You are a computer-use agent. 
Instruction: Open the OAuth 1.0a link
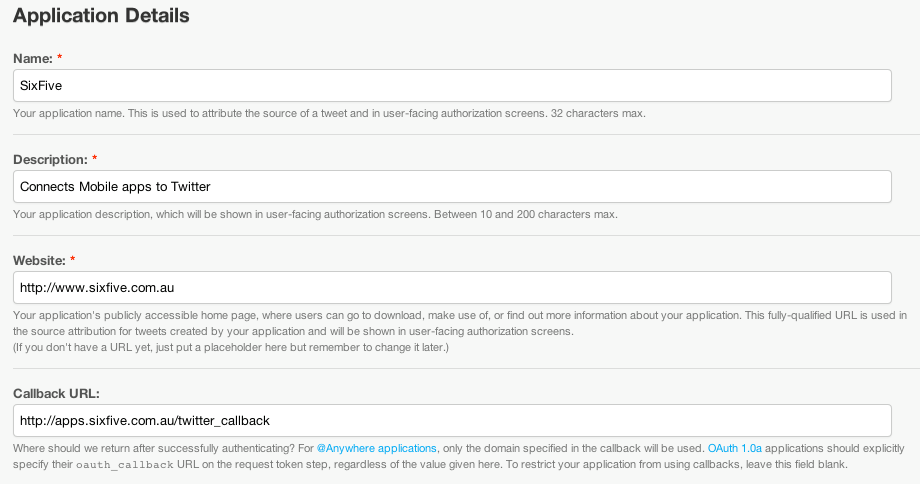pos(735,448)
